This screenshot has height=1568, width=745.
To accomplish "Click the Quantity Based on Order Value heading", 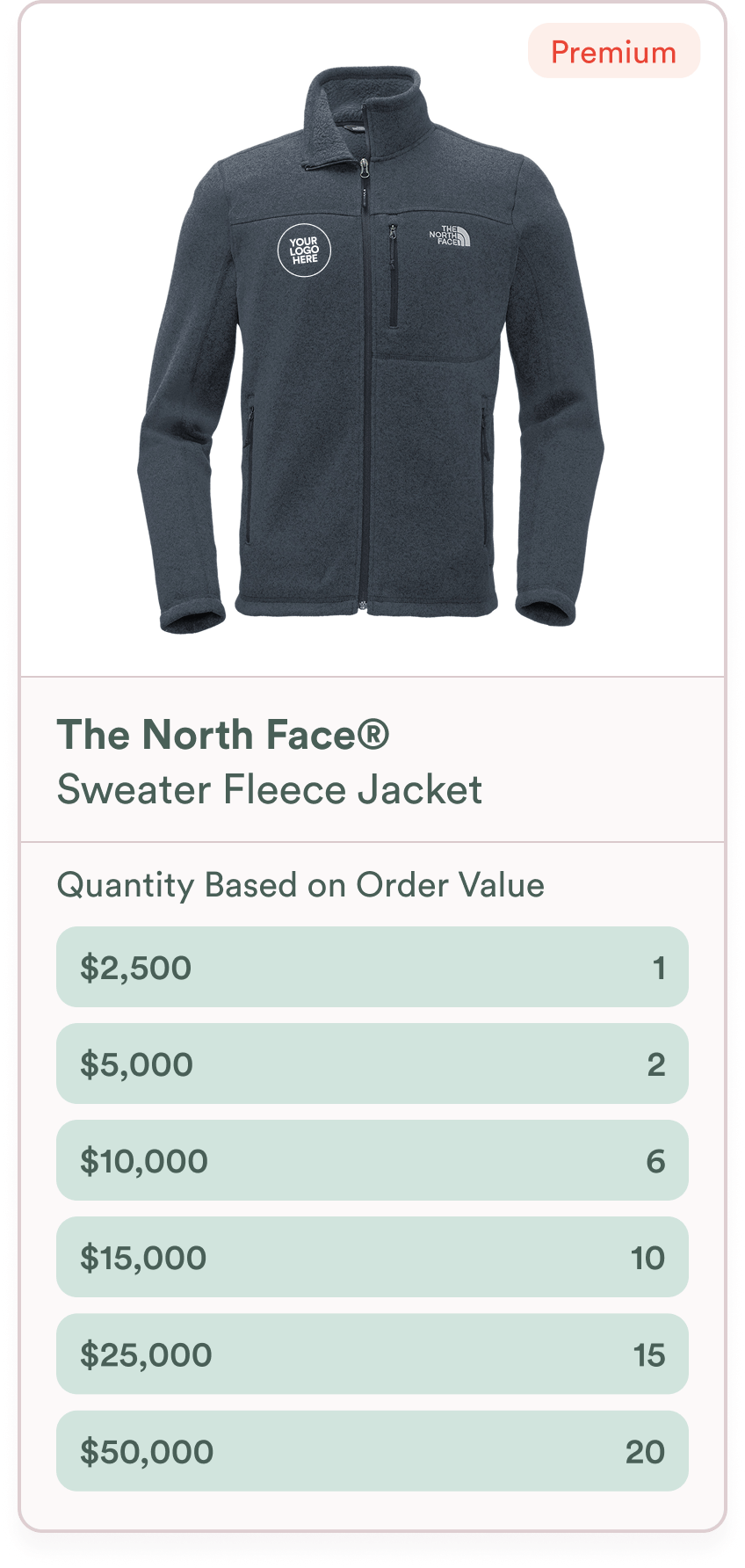I will [x=300, y=885].
